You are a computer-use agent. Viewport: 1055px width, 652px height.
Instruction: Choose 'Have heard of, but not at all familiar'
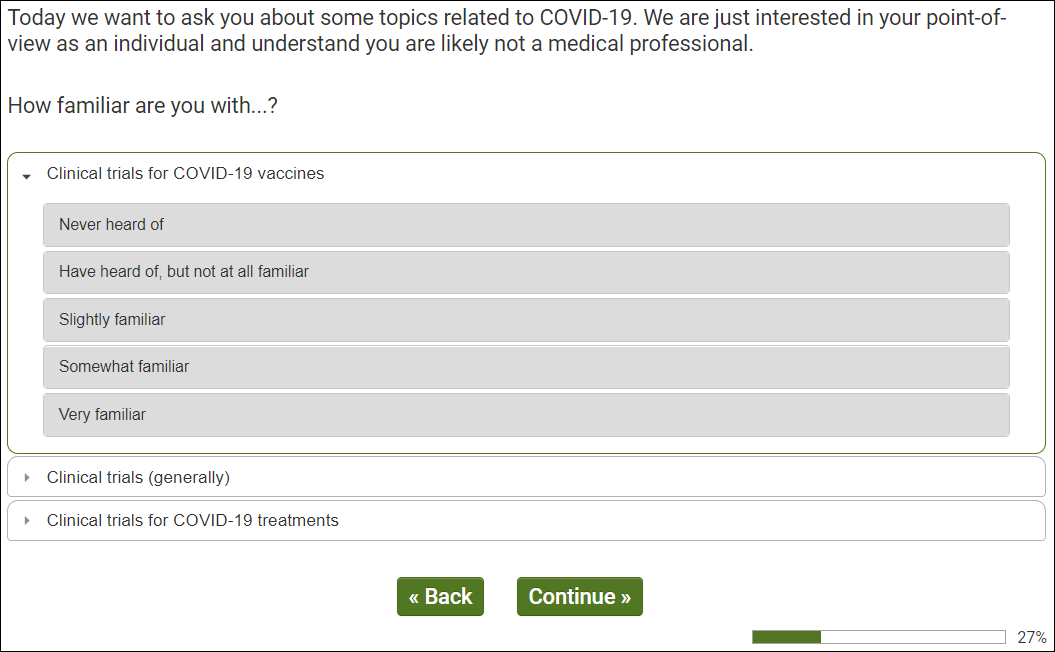click(x=526, y=272)
